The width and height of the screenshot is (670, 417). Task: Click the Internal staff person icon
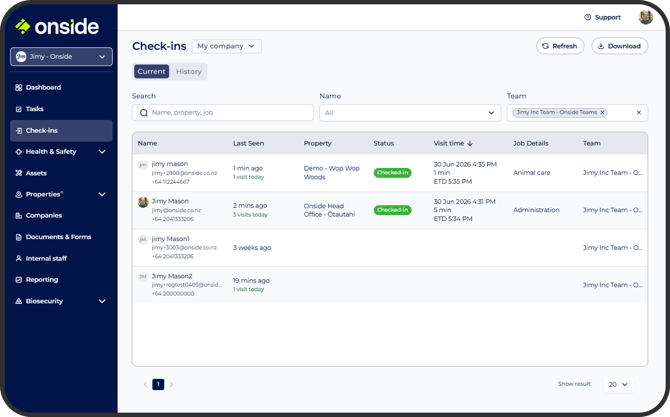point(18,258)
